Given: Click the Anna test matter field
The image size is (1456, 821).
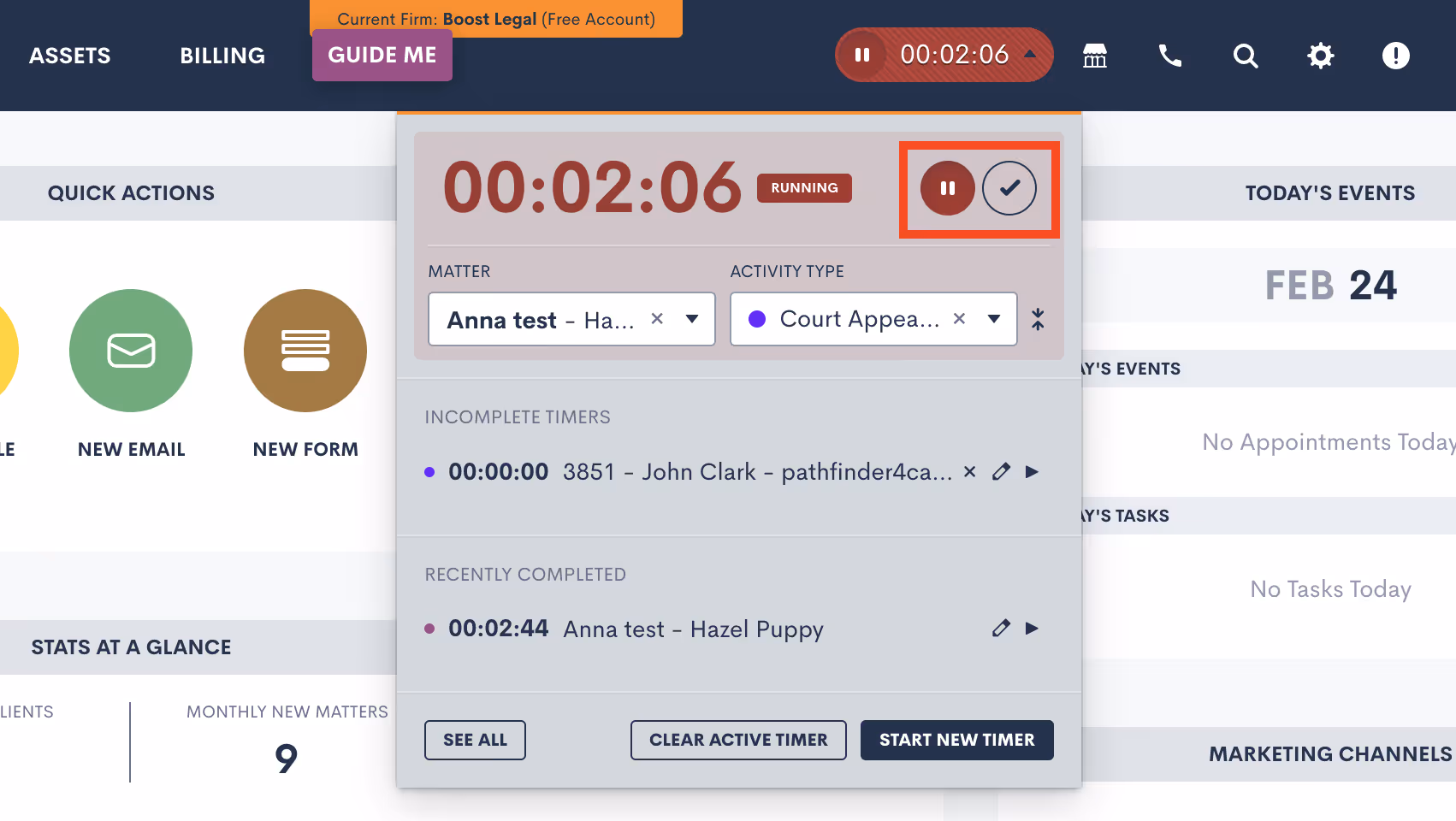Looking at the screenshot, I should [571, 319].
